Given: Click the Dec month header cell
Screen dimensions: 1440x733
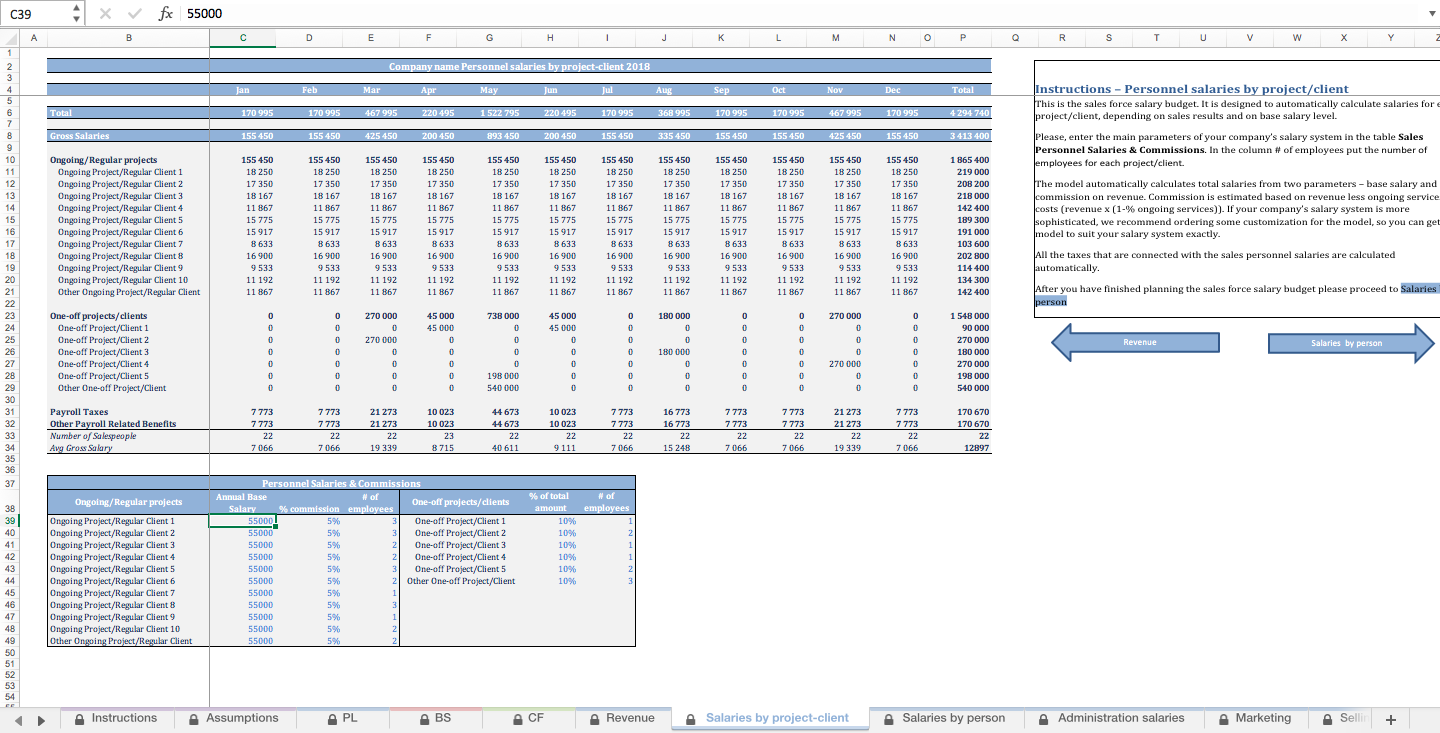Looking at the screenshot, I should click(x=893, y=90).
